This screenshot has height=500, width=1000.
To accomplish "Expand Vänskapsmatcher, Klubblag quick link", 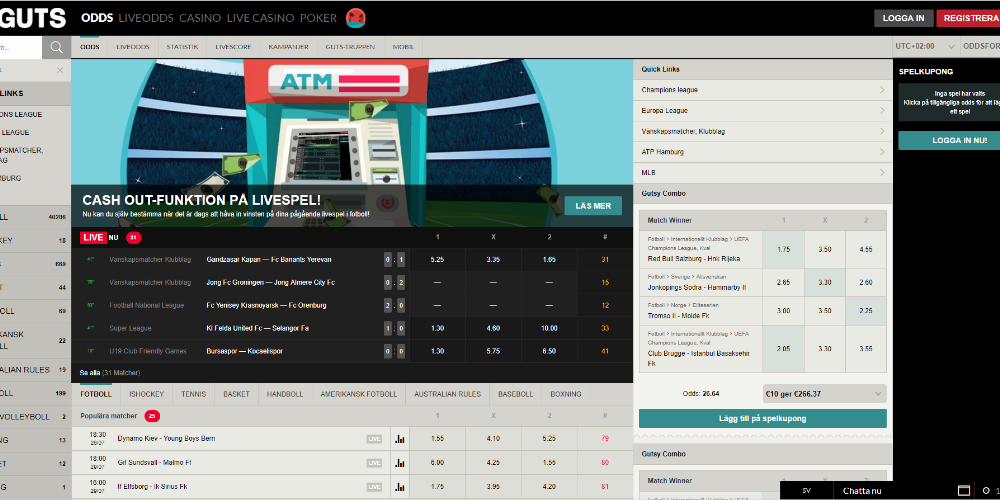I will [x=763, y=131].
